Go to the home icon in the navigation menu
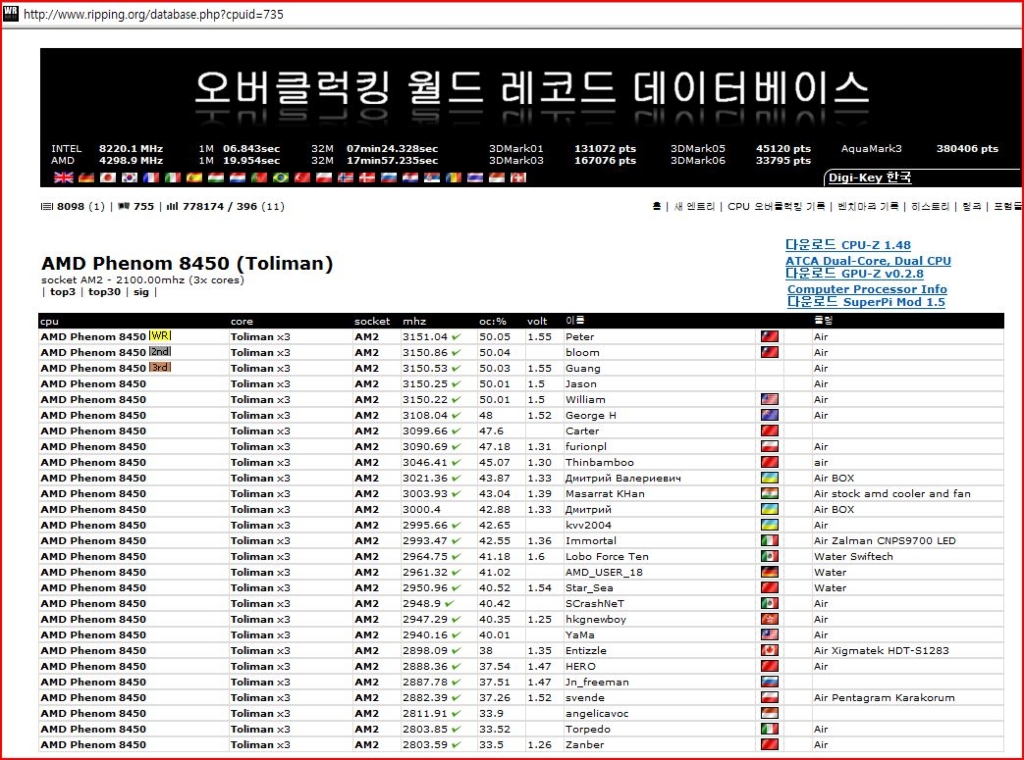The width and height of the screenshot is (1024, 760). 656,206
